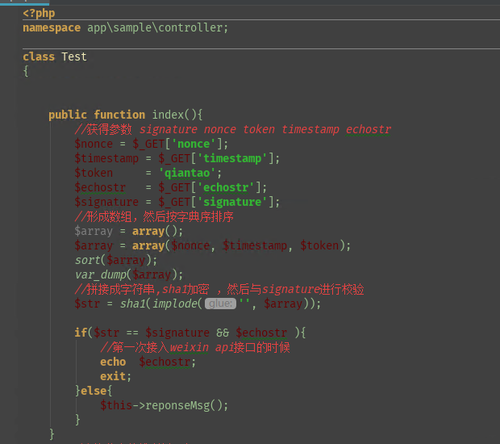Click the 'glue:' parameter hint
500x444 pixels.
click(x=220, y=304)
